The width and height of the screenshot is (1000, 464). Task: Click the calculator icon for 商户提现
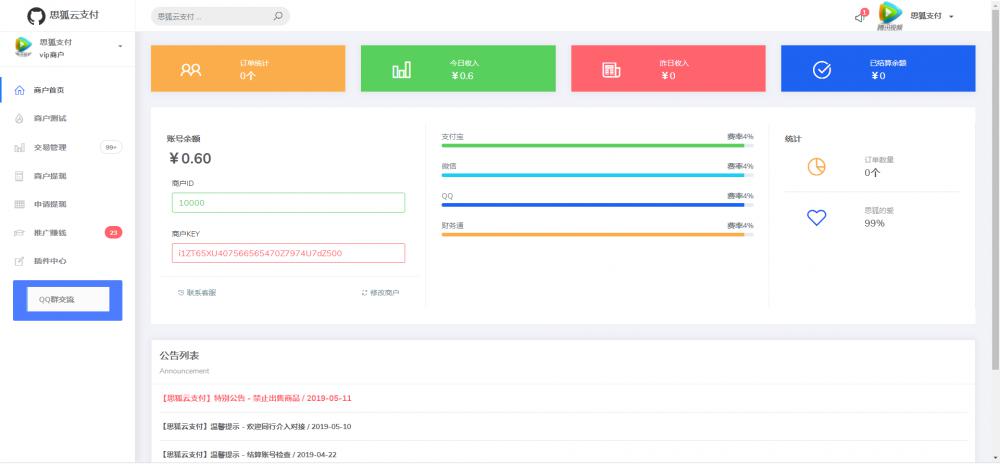pos(19,176)
